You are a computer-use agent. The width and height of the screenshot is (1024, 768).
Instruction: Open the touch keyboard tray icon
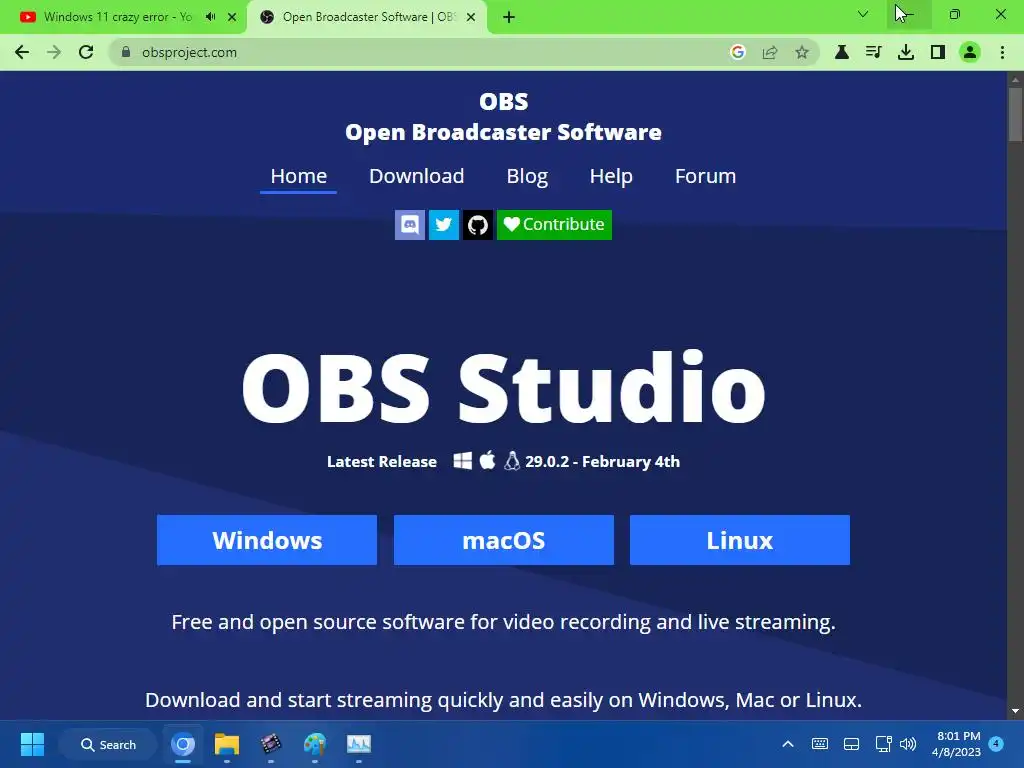820,744
